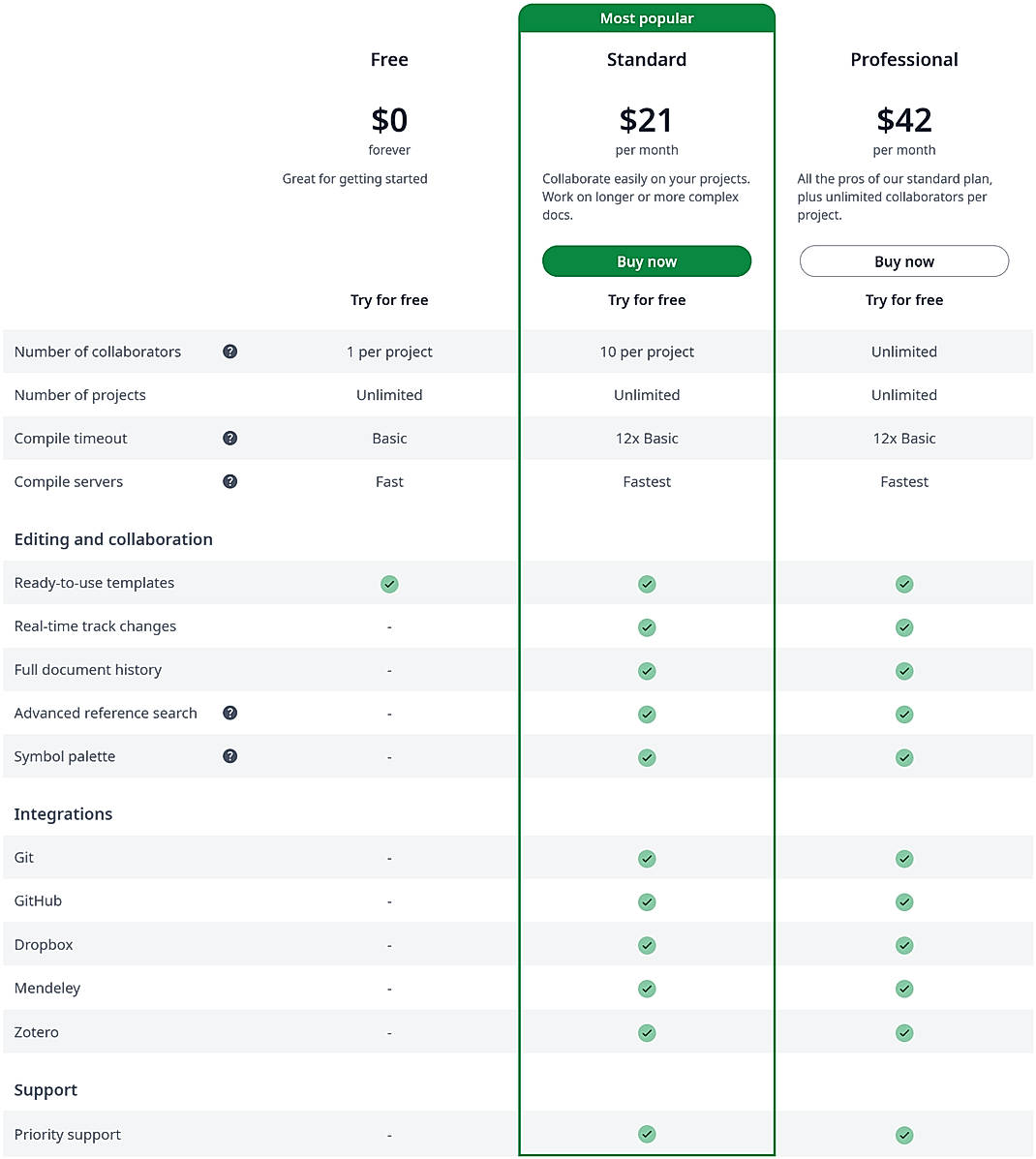This screenshot has height=1159, width=1036.
Task: Click Buy now for the Standard plan
Action: (647, 260)
